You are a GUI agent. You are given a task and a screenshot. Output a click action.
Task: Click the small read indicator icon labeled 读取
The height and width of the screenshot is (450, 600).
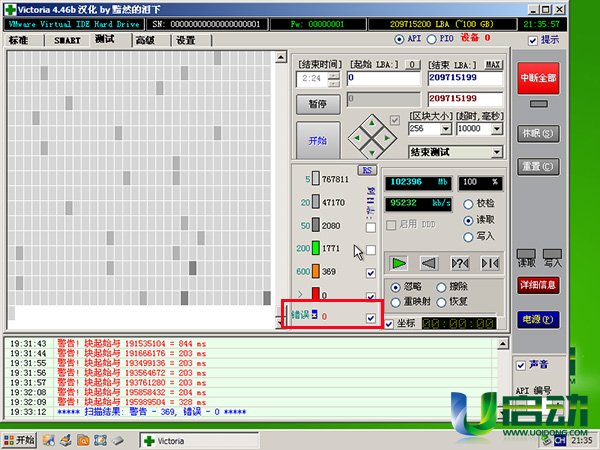526,254
